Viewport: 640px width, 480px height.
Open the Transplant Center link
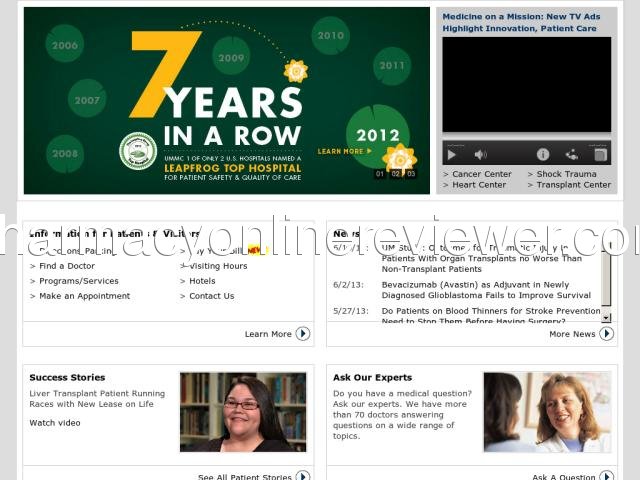[x=573, y=185]
